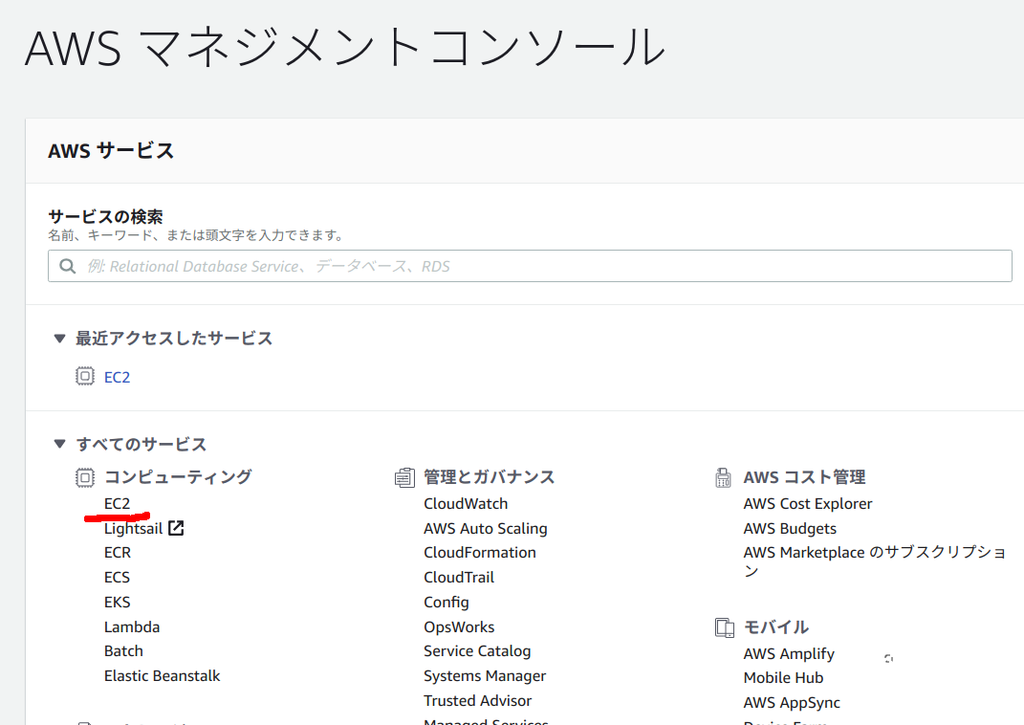Click the コンピューティング category heading
This screenshot has height=725, width=1024.
(178, 477)
